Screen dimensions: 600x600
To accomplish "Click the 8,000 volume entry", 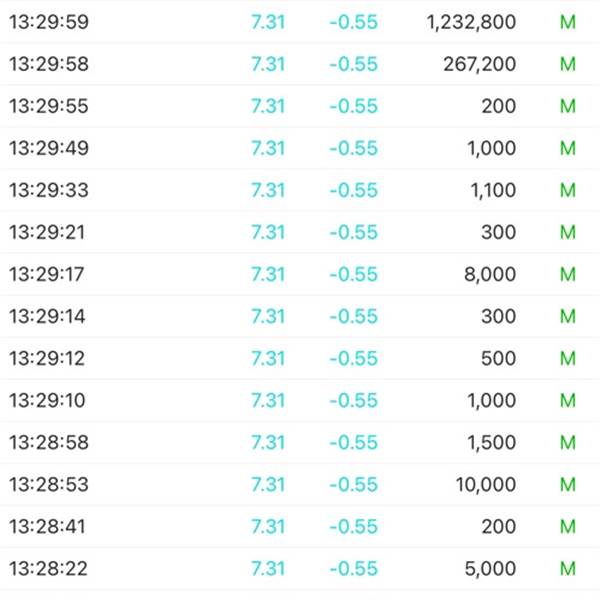I will [490, 275].
